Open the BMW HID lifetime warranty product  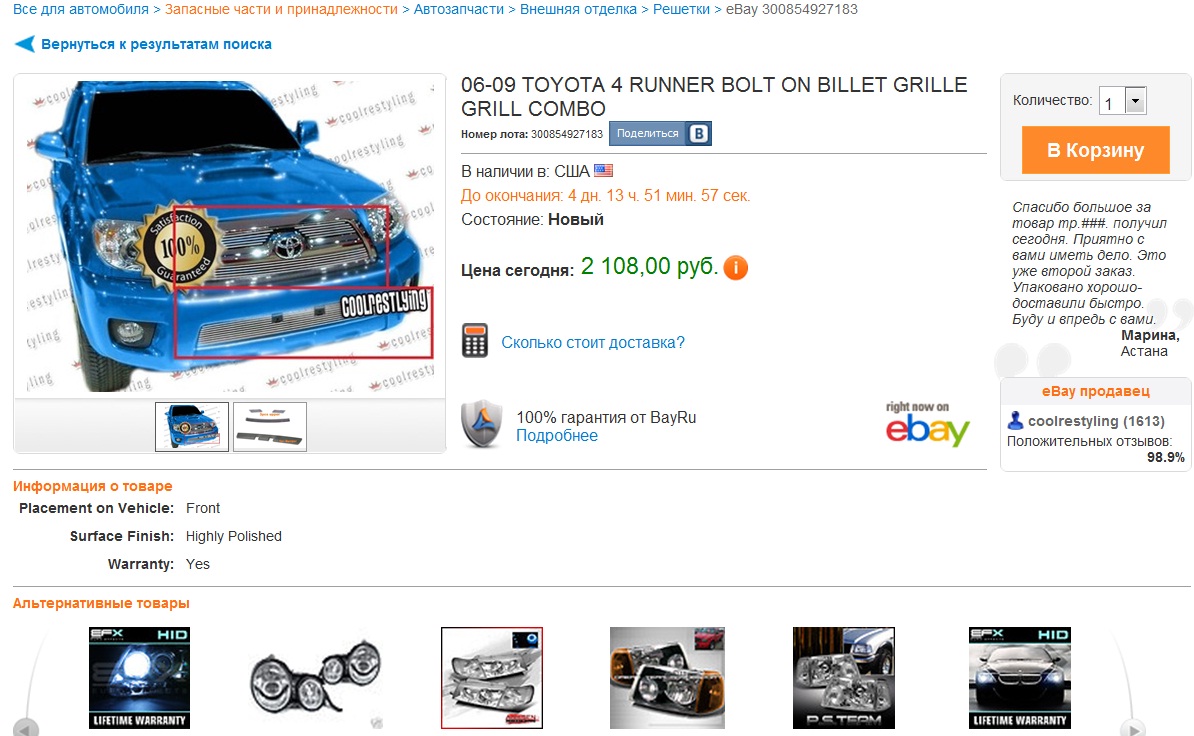click(x=1020, y=677)
